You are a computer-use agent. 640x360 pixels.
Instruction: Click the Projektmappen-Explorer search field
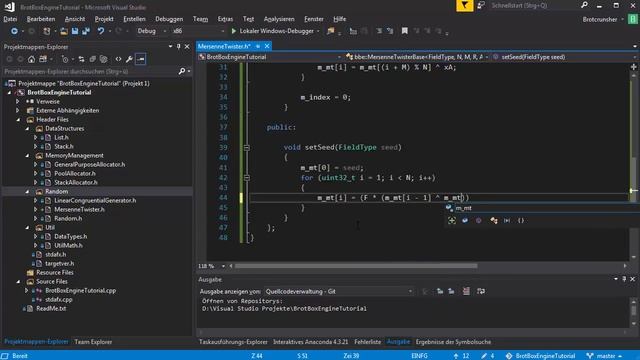pyautogui.click(x=90, y=71)
